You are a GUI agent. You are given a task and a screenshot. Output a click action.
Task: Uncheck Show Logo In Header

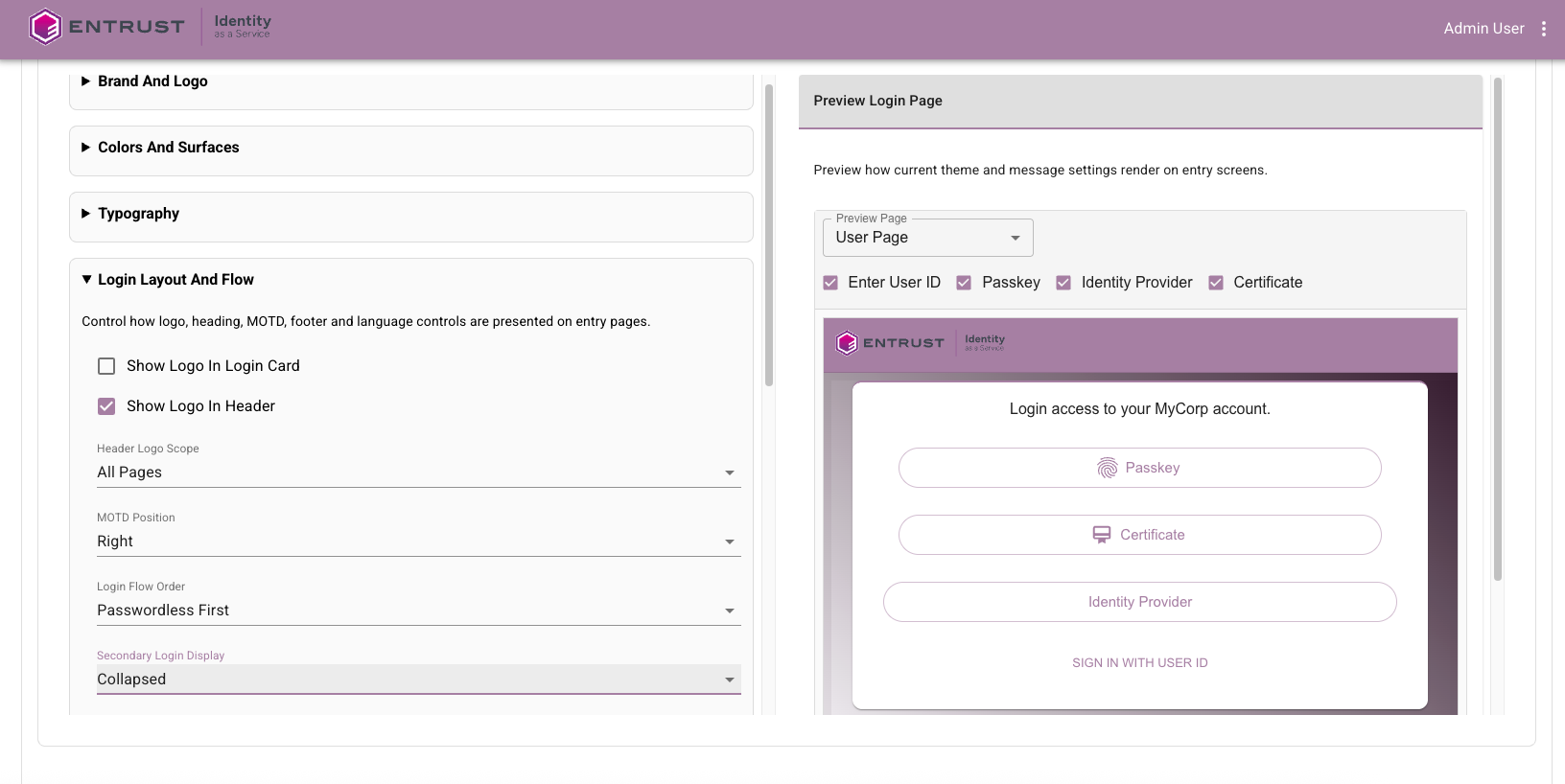106,406
